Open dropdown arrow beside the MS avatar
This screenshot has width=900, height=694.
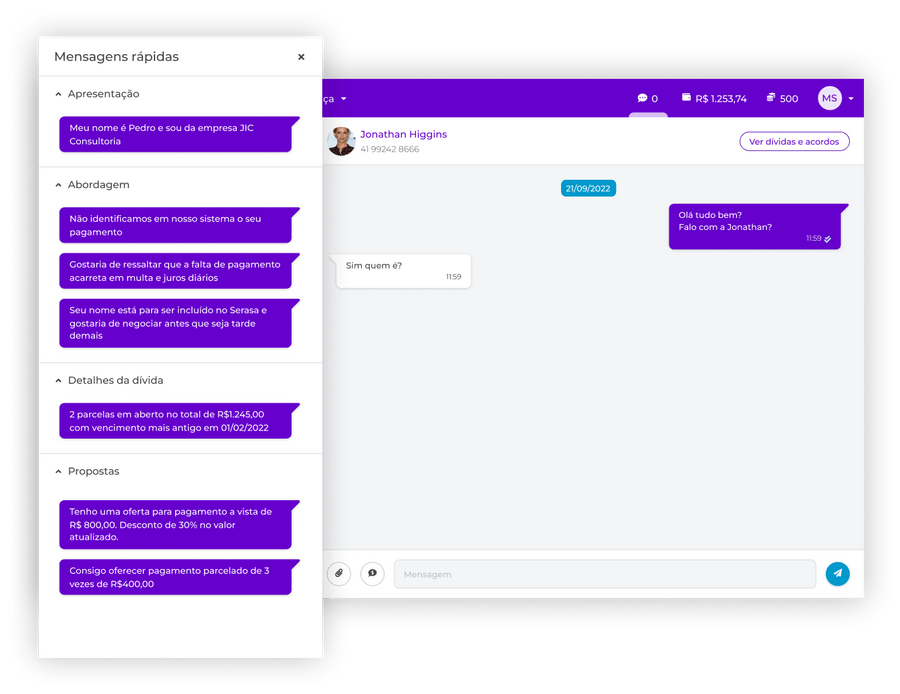pyautogui.click(x=851, y=99)
